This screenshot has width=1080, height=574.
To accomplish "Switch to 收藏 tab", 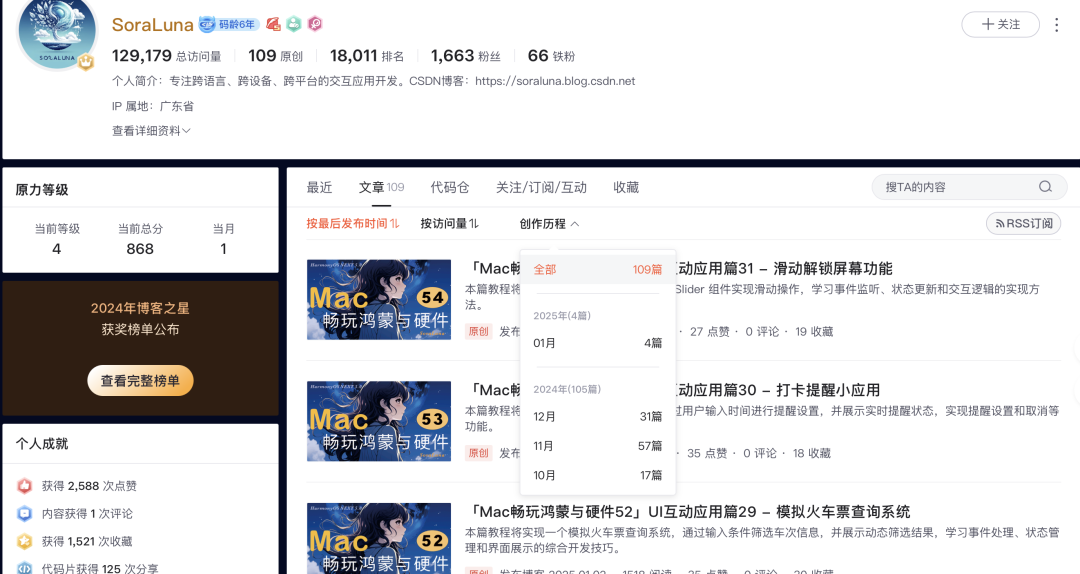I will click(626, 187).
